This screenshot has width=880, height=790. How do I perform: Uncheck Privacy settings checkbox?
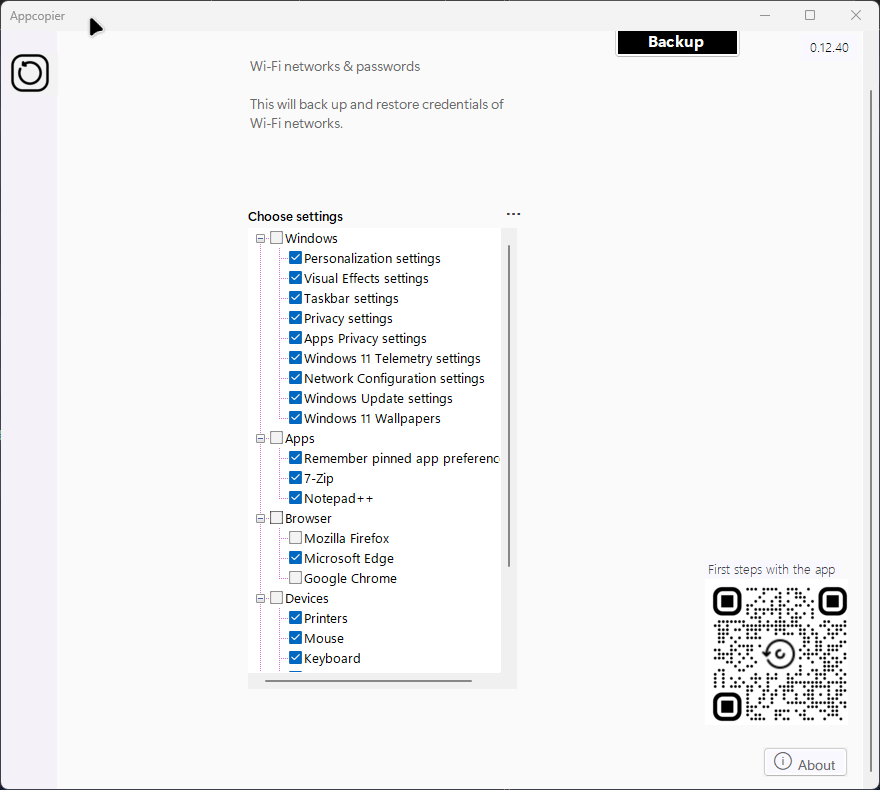click(x=296, y=318)
